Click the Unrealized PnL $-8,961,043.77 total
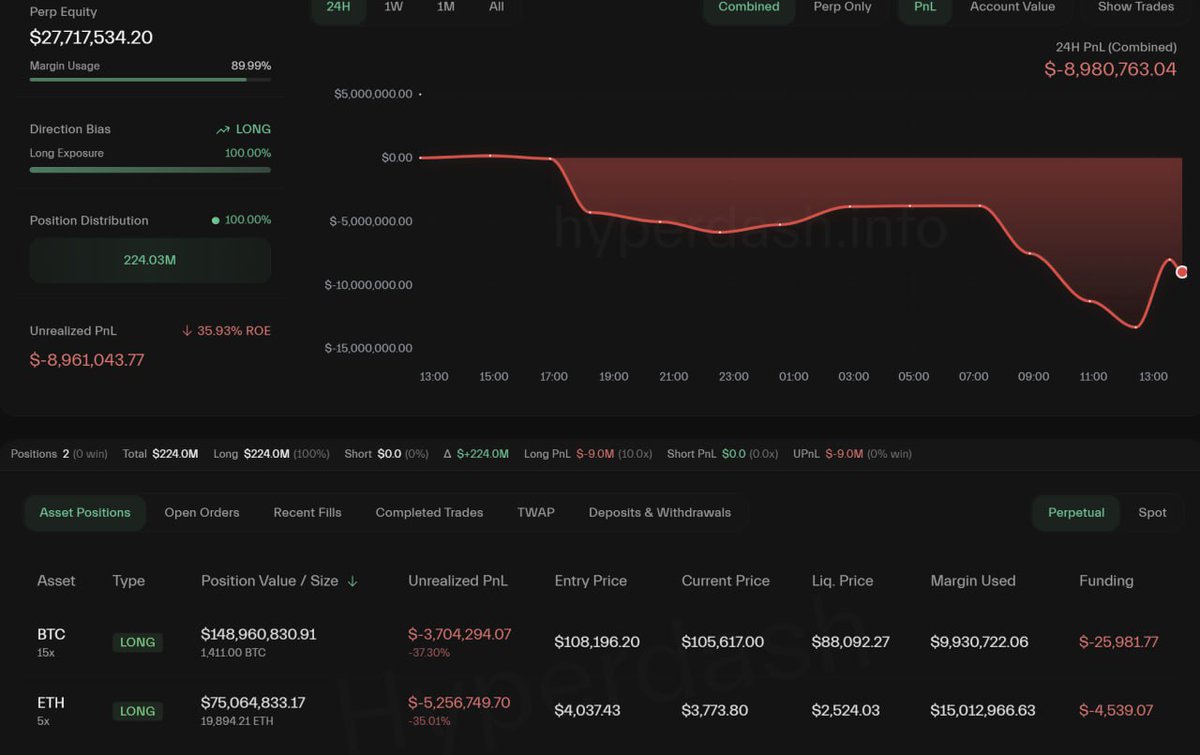 (87, 360)
